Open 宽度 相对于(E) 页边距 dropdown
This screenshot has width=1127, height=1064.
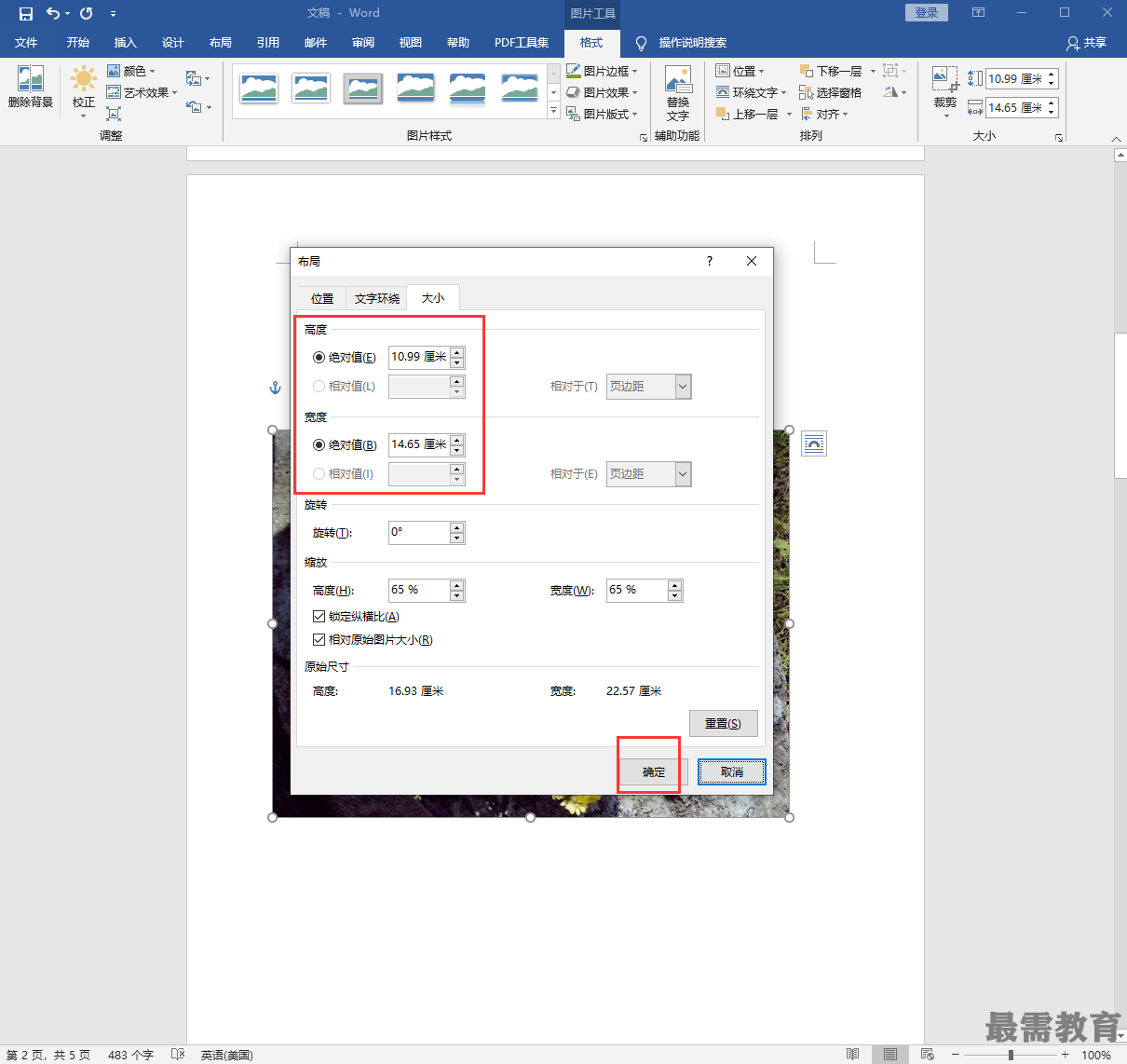(x=649, y=474)
